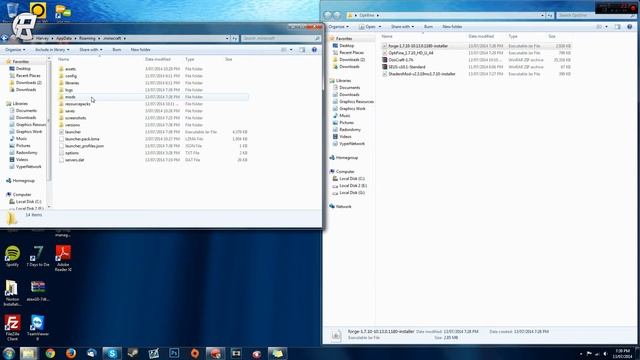Open the mods folder in .minecraft window
The width and height of the screenshot is (640, 360).
[70, 97]
